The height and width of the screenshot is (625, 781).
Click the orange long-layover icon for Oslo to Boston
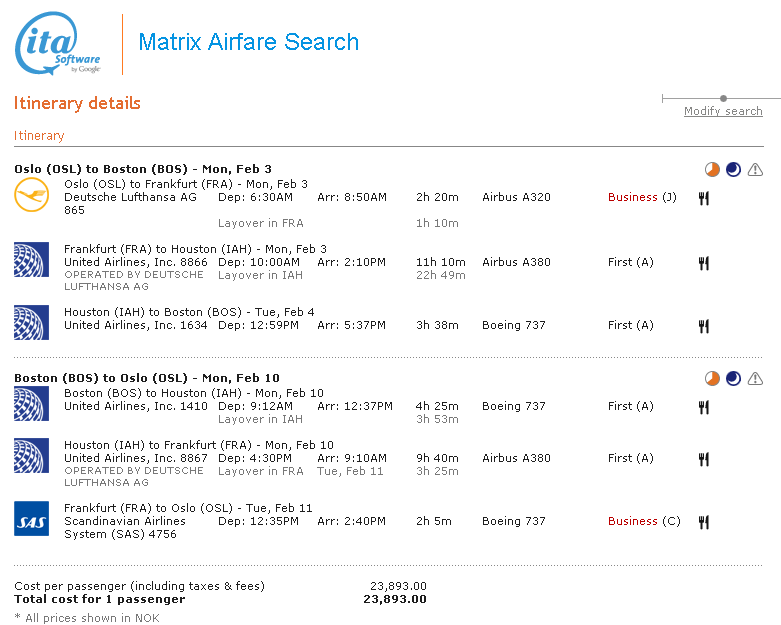711,169
